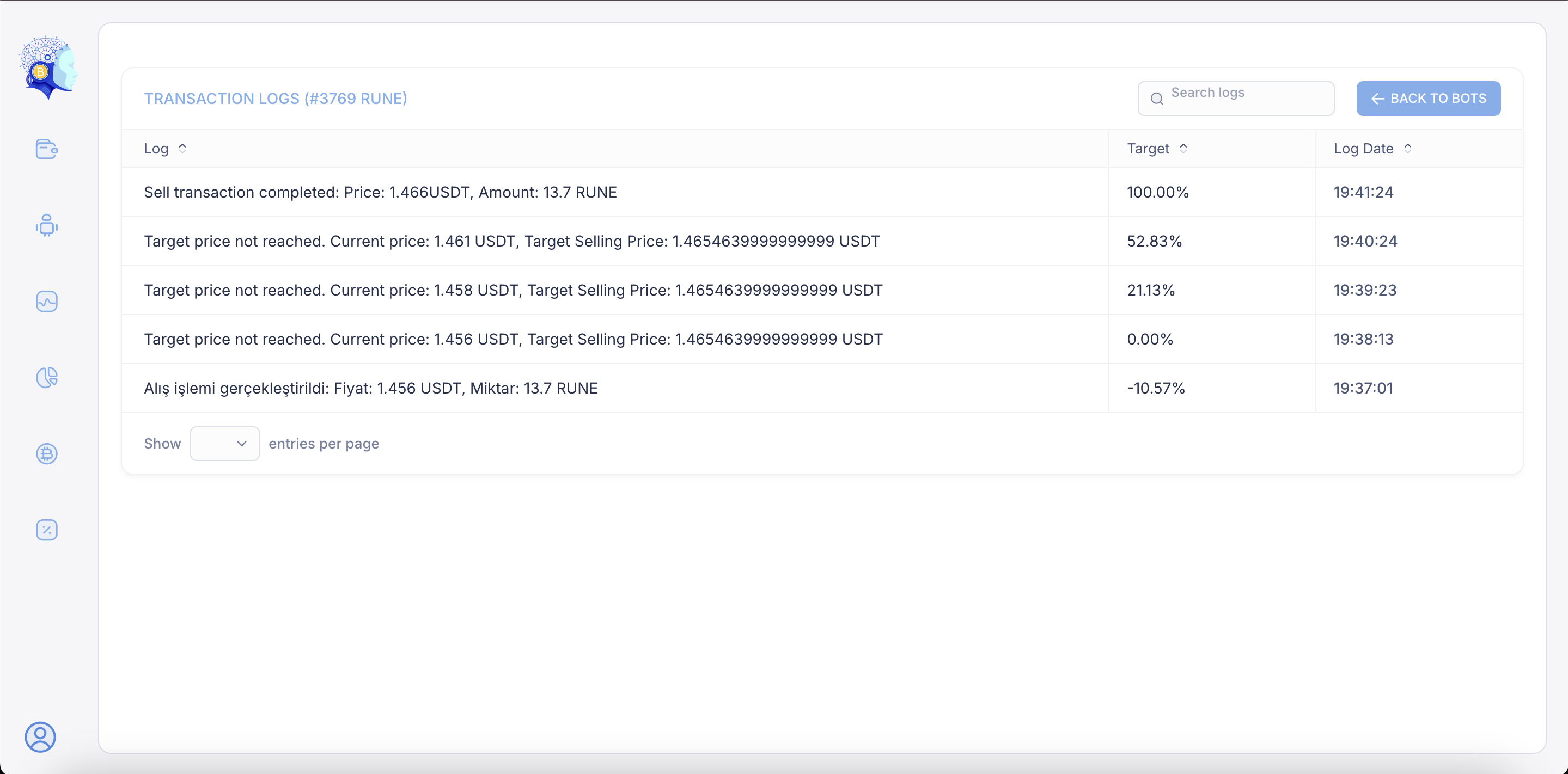The width and height of the screenshot is (1568, 774).
Task: Select log with current price 1.458 USDT
Action: point(822,290)
